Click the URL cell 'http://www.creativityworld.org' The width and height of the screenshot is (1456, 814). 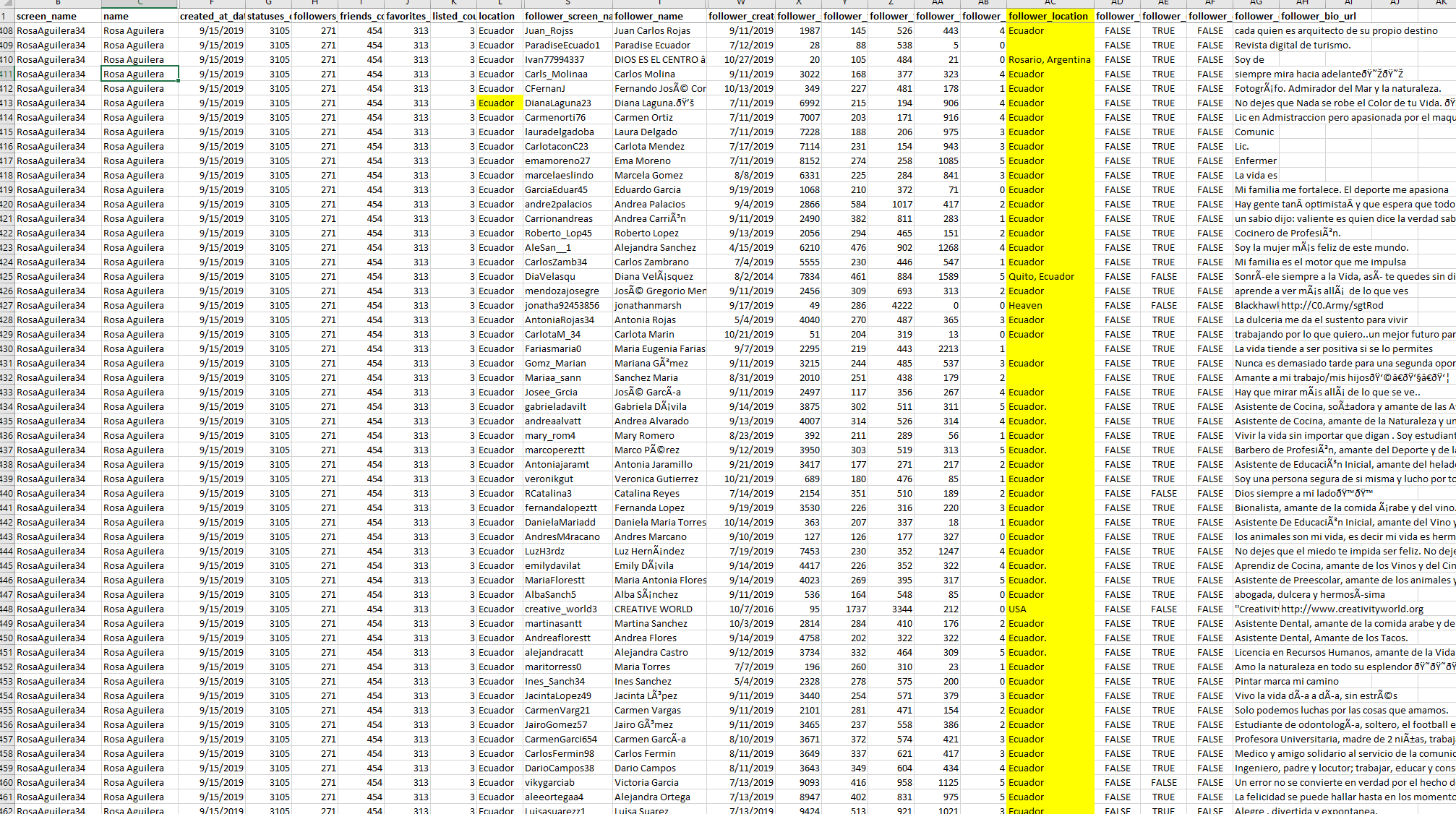click(x=1352, y=609)
